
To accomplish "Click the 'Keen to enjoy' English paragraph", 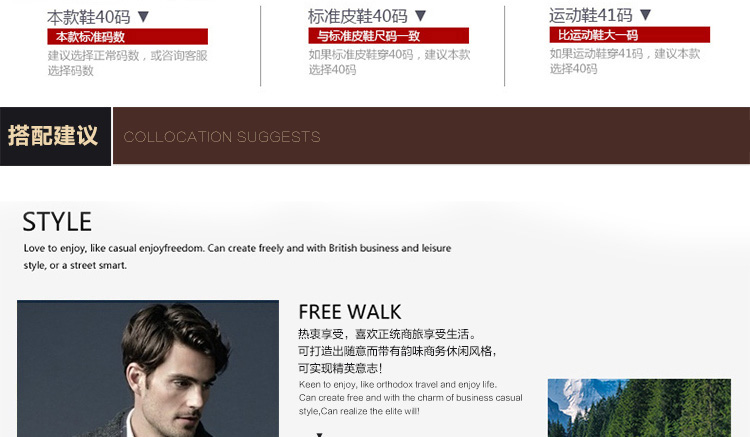I will pos(410,397).
